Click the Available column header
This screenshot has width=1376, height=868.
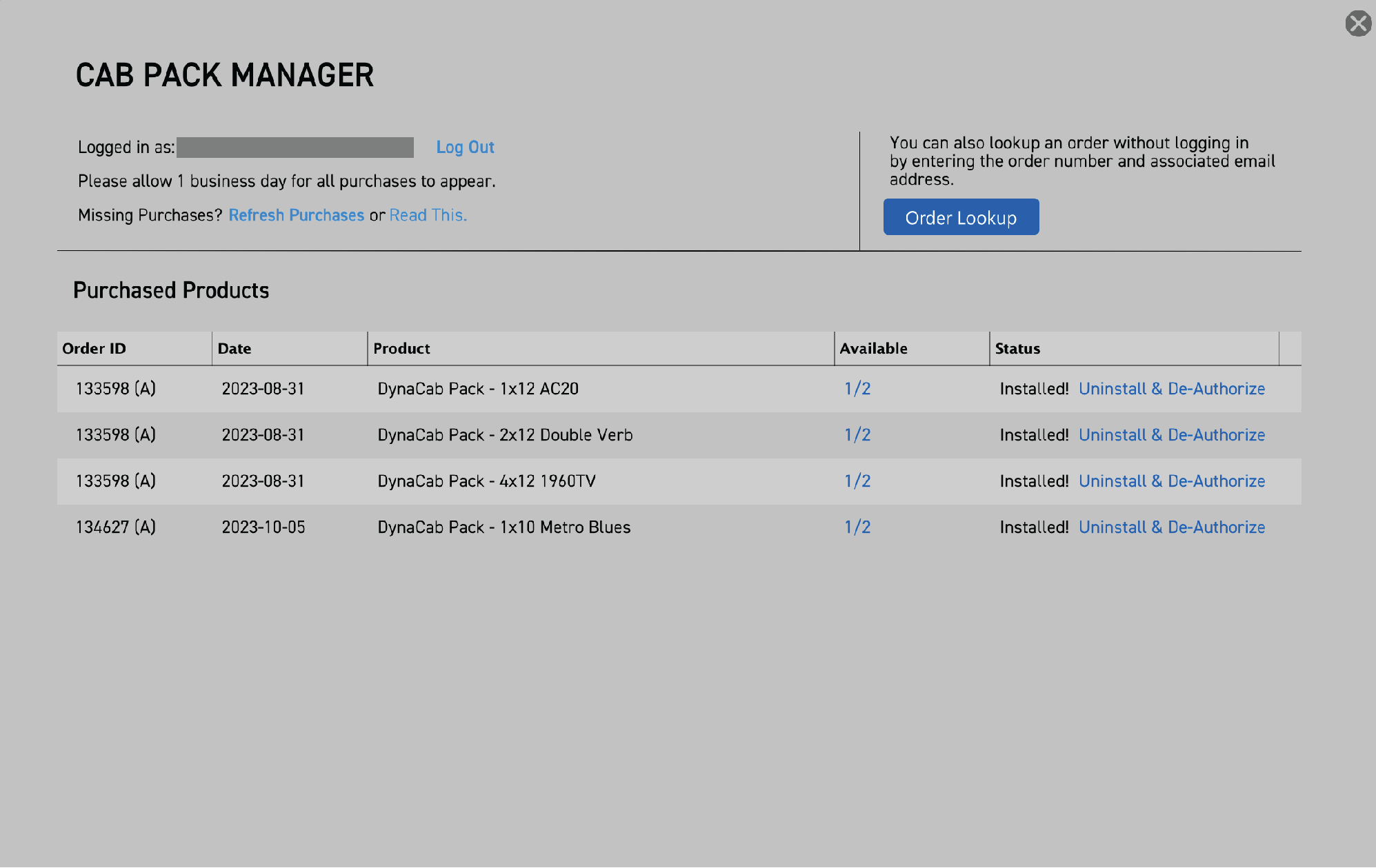pyautogui.click(x=912, y=348)
